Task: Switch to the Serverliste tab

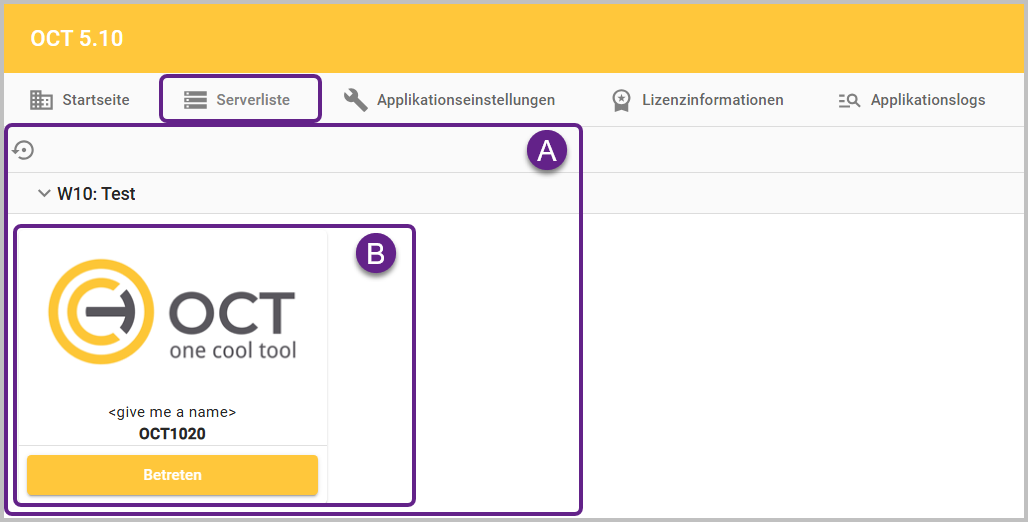Action: 252,100
